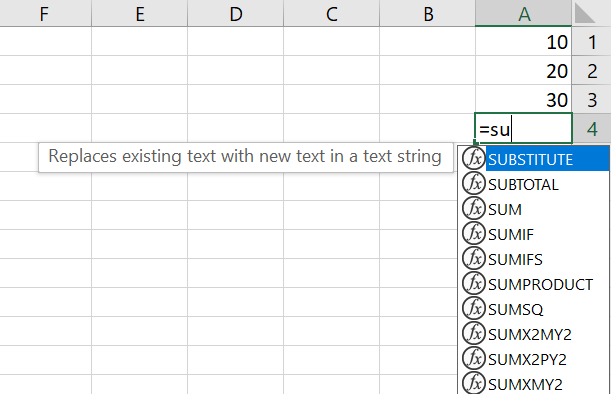Click empty cell B1
Image resolution: width=611 pixels, height=394 pixels.
pyautogui.click(x=427, y=41)
